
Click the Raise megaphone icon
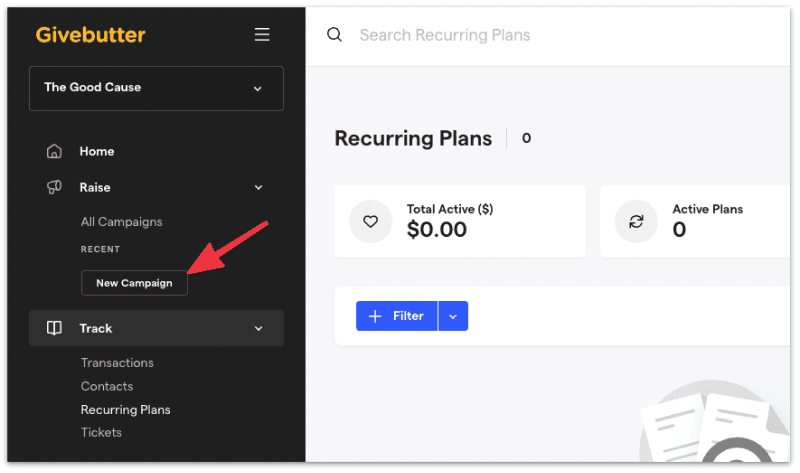[x=54, y=187]
